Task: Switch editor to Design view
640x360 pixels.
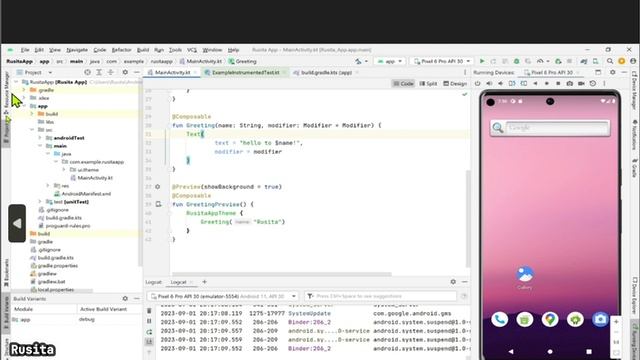Action: [455, 83]
